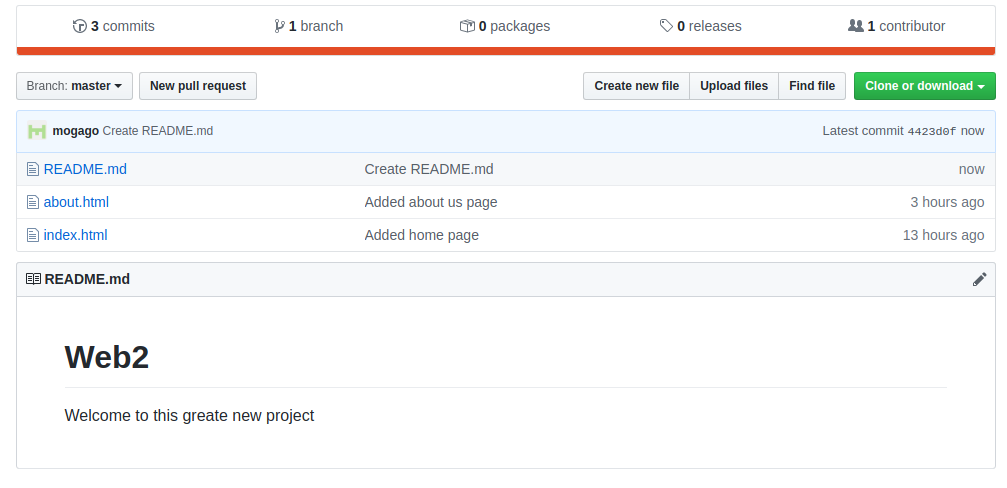Viewport: 1007px width, 488px height.
Task: View the 1 branch link
Action: pyautogui.click(x=308, y=26)
